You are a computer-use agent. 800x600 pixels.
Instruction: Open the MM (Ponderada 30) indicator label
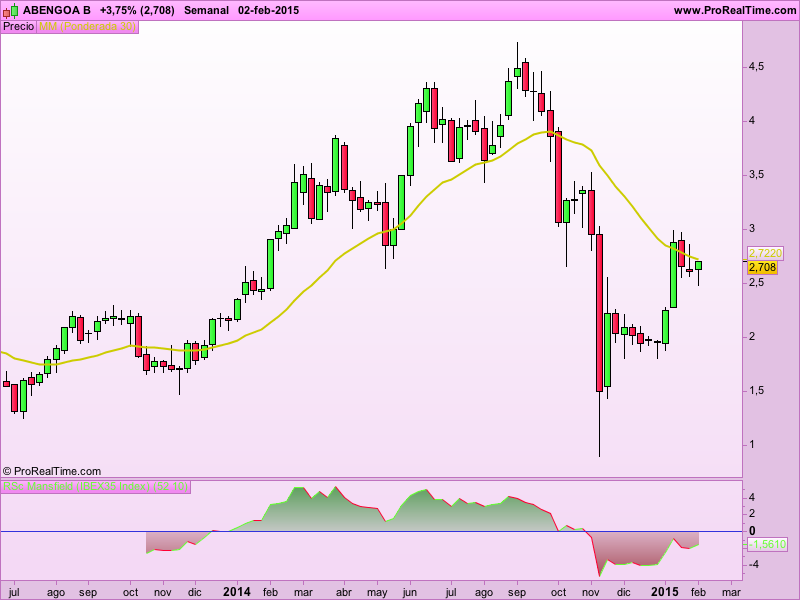coord(87,27)
